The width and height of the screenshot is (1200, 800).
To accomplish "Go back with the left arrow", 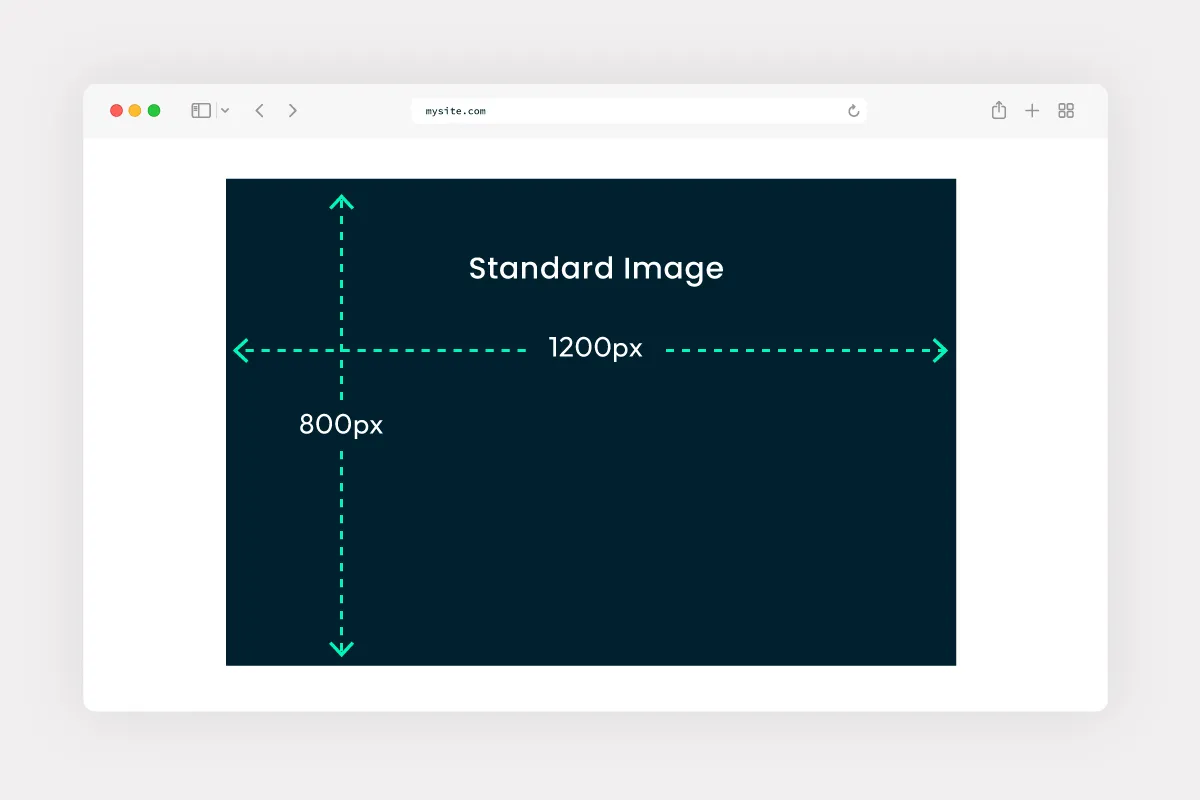I will click(x=259, y=111).
